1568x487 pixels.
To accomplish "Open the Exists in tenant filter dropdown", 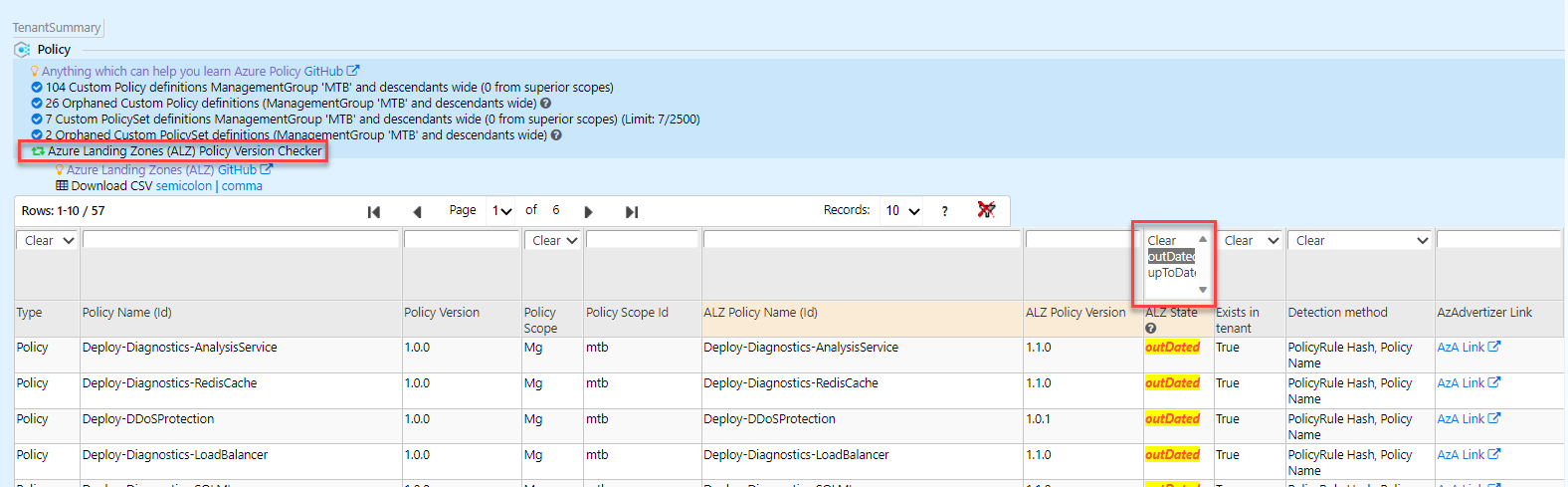I will [x=1249, y=241].
